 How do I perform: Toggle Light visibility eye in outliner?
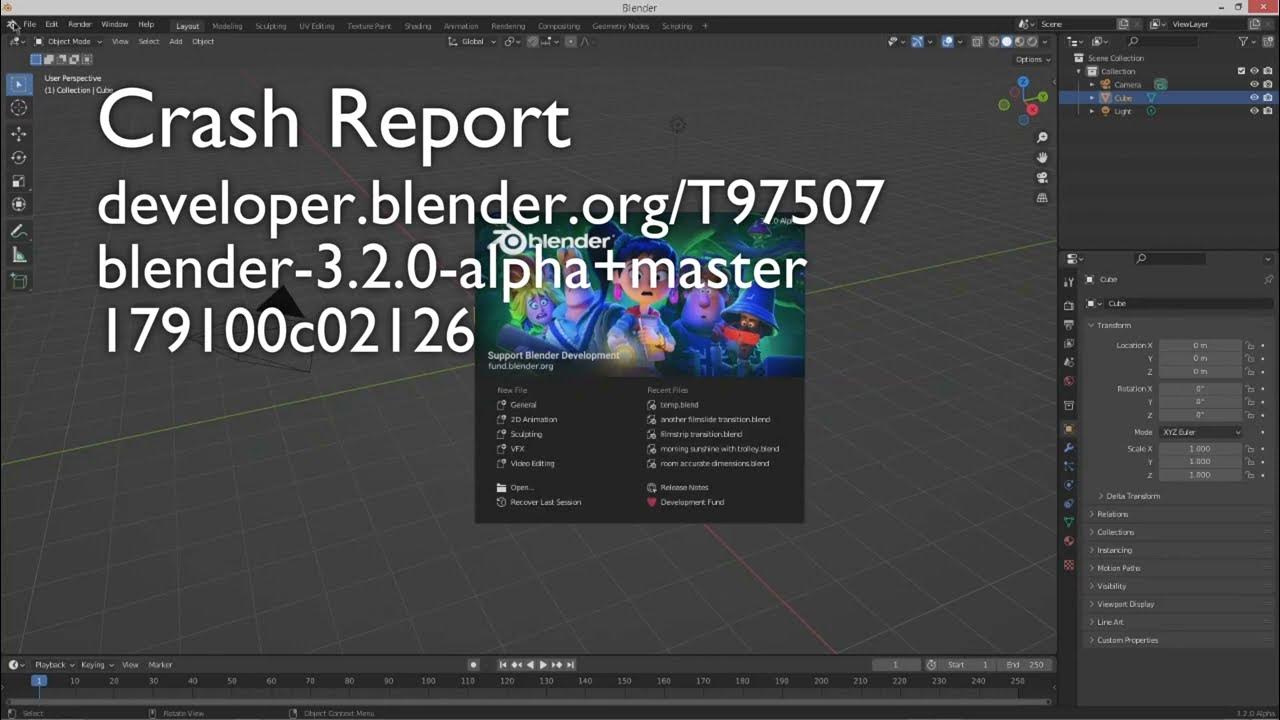click(x=1254, y=111)
